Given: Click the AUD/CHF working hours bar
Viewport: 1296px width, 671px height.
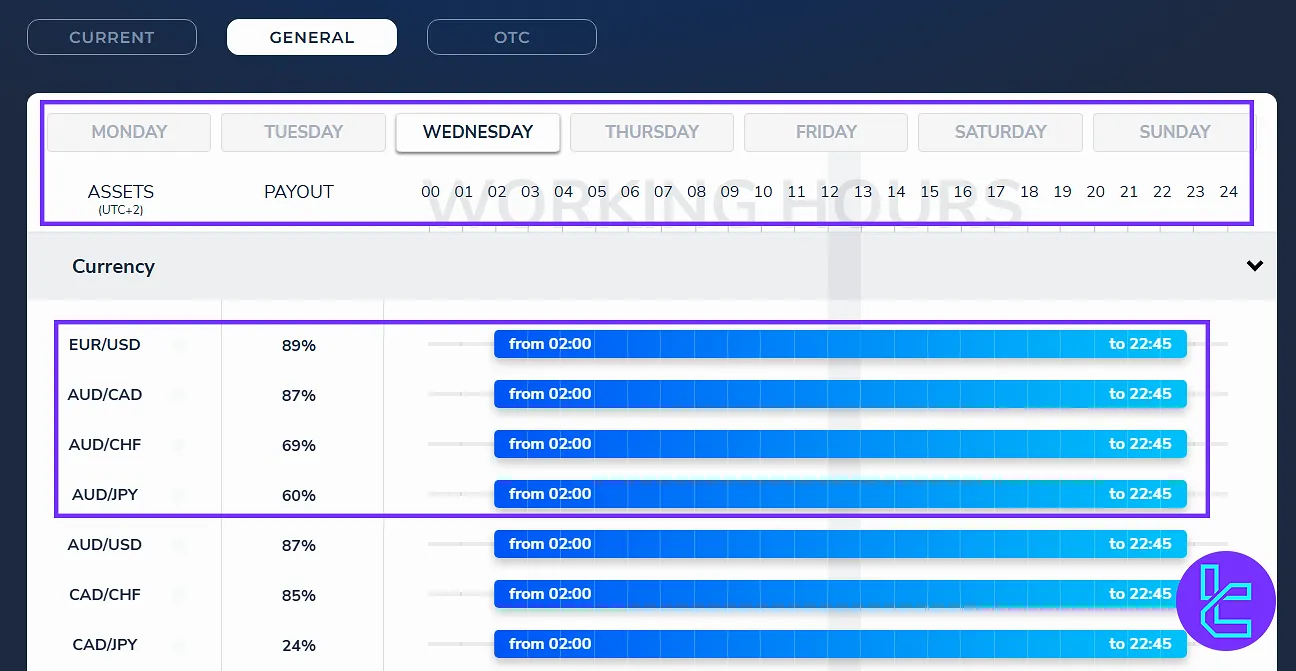Looking at the screenshot, I should point(840,444).
